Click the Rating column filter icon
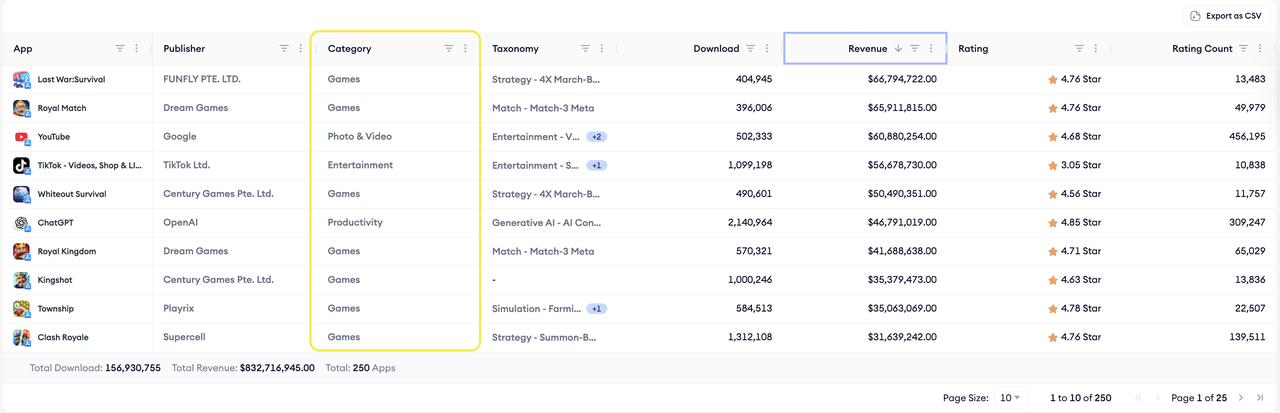Image resolution: width=1280 pixels, height=413 pixels. pyautogui.click(x=1079, y=48)
